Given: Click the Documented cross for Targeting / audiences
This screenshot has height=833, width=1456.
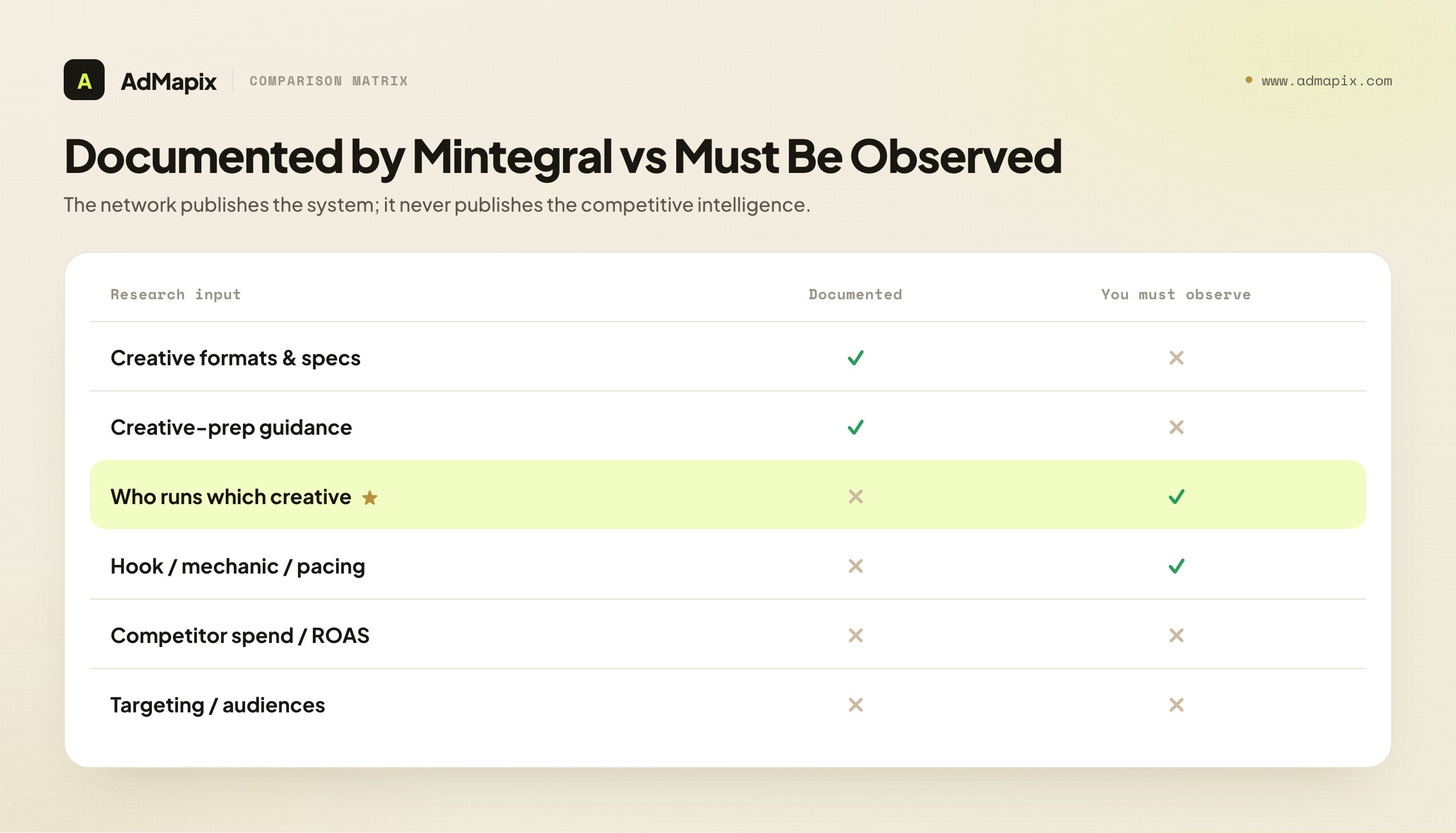Looking at the screenshot, I should click(855, 705).
